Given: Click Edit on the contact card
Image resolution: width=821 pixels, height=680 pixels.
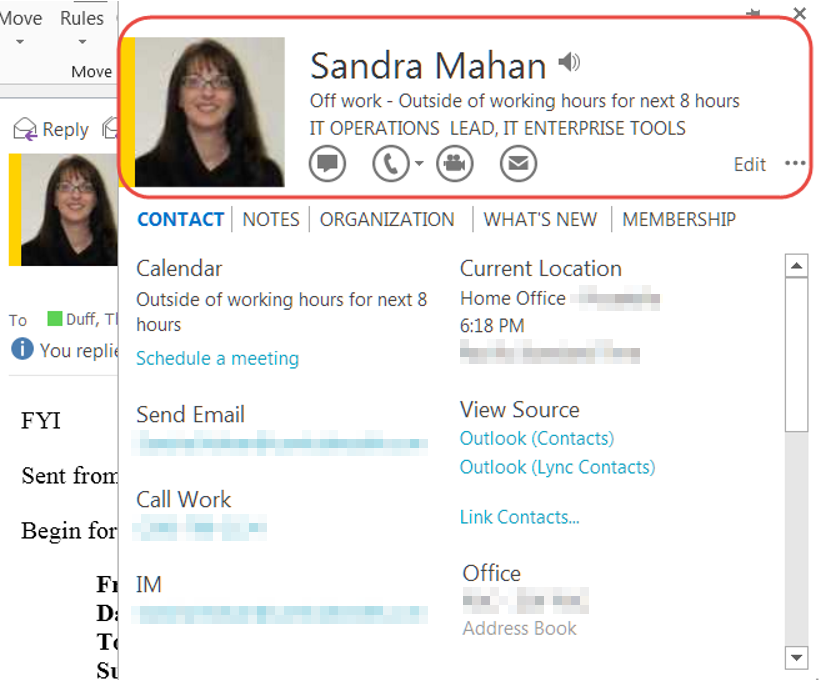Looking at the screenshot, I should 749,165.
